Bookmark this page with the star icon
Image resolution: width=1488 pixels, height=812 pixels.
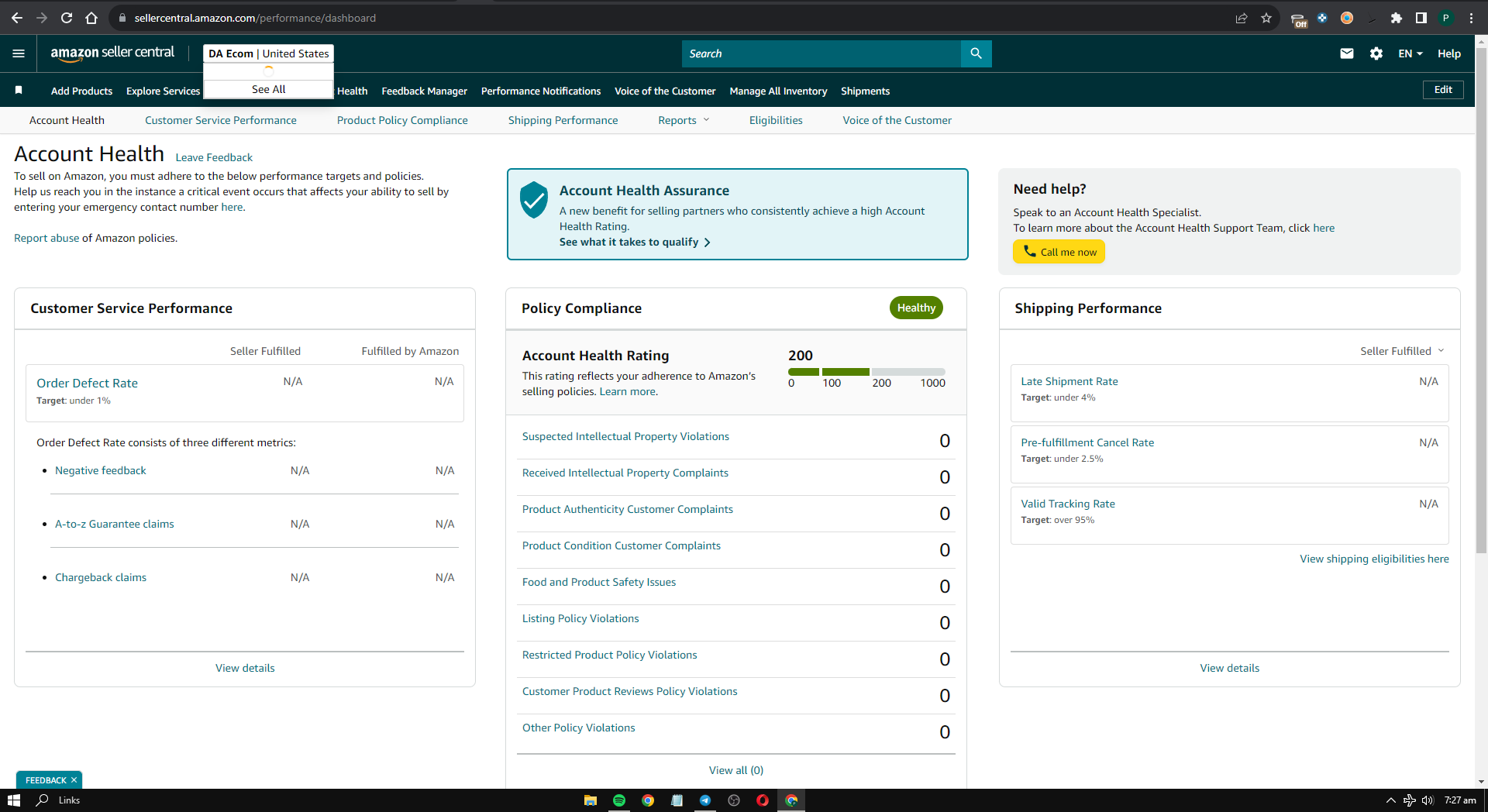pyautogui.click(x=1266, y=18)
